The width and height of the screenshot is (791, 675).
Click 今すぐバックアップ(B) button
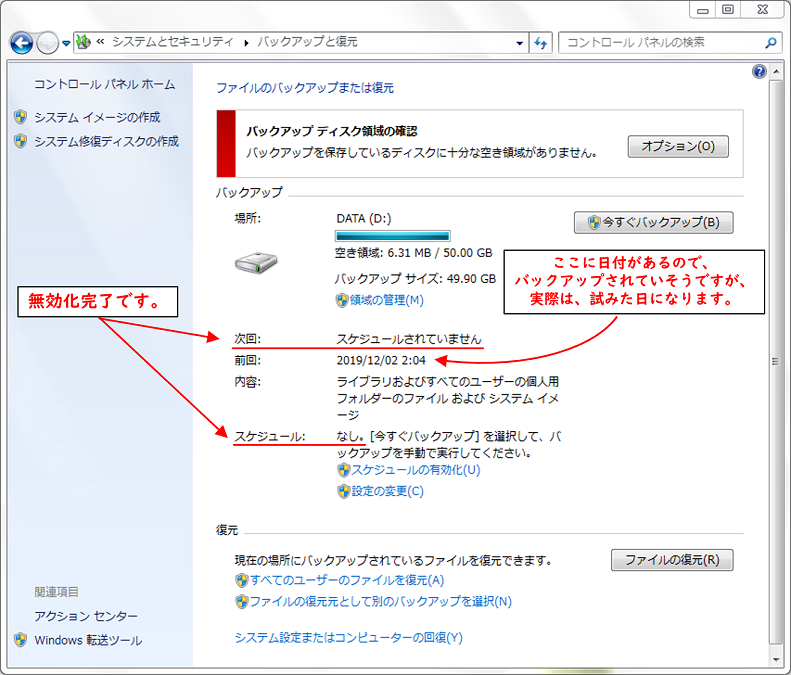[x=653, y=222]
